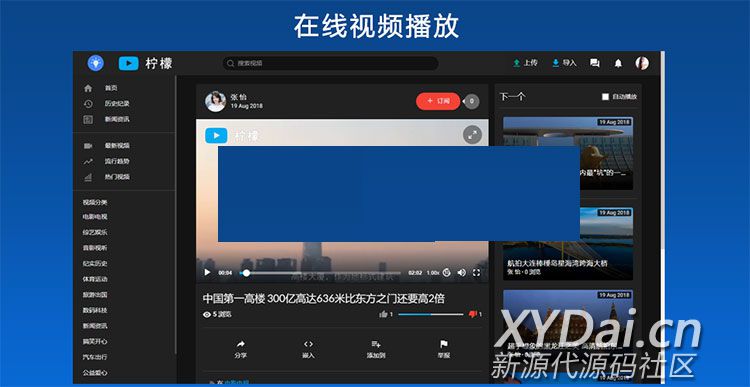This screenshot has width=750, height=387.
Task: Open the notifications bell
Action: click(x=618, y=63)
